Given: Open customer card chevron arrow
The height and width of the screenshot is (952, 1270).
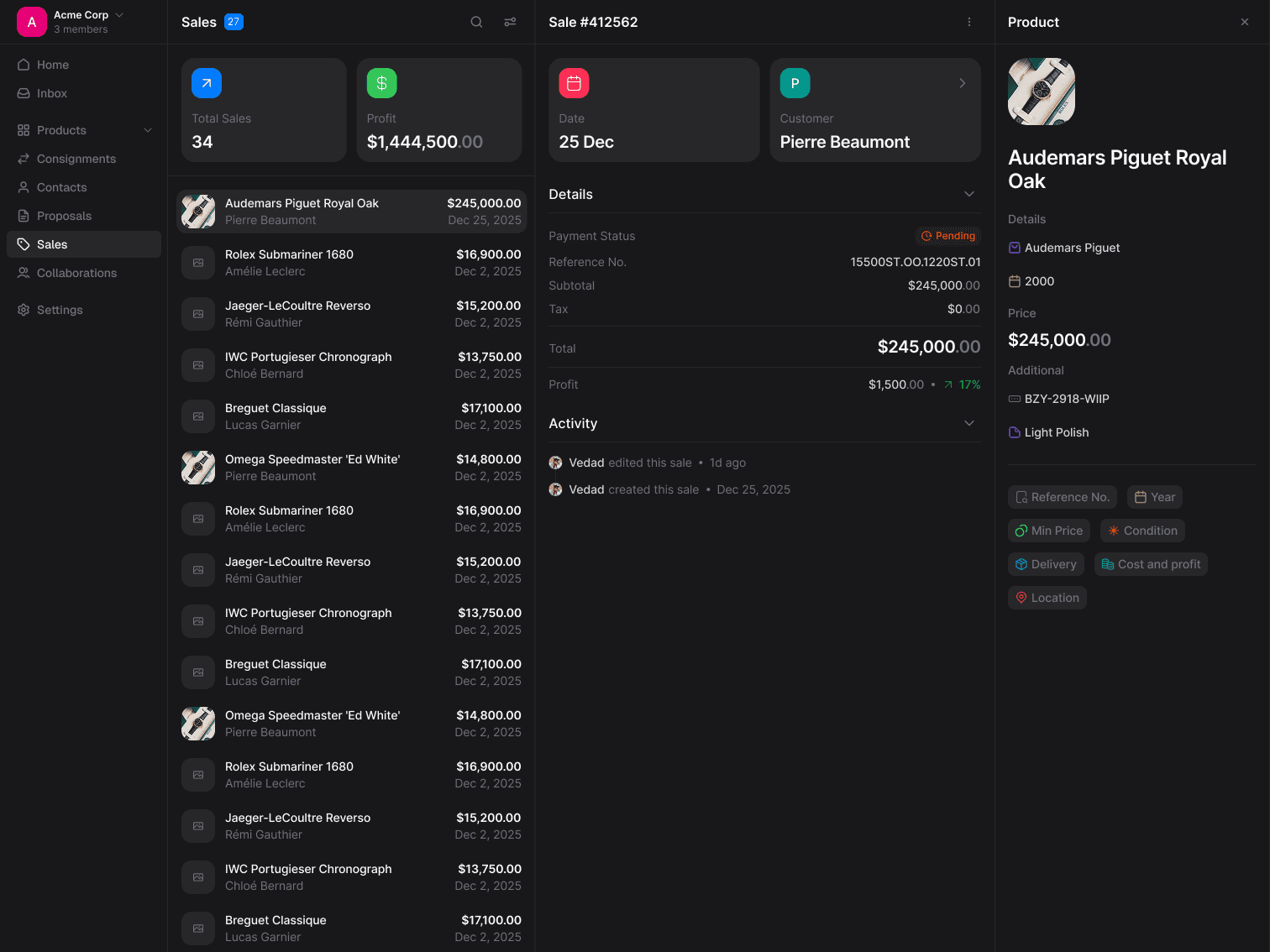Looking at the screenshot, I should pos(963,83).
